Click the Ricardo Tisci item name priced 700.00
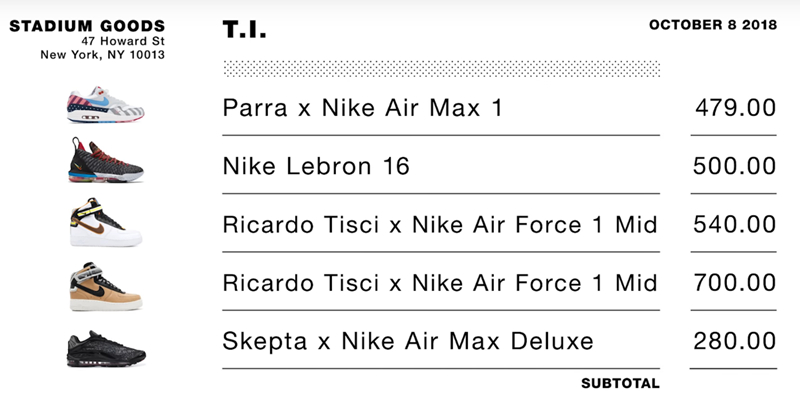The width and height of the screenshot is (800, 405). click(439, 283)
